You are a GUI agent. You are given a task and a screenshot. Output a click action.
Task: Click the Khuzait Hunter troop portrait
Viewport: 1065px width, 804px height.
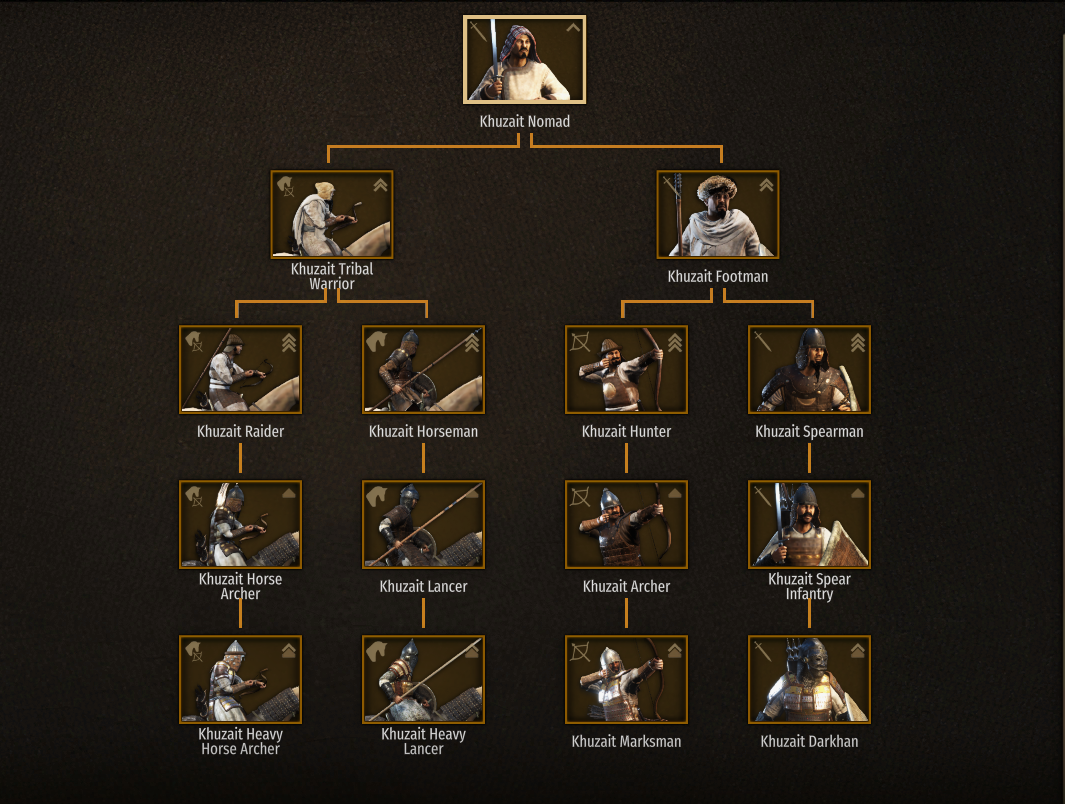pyautogui.click(x=626, y=369)
